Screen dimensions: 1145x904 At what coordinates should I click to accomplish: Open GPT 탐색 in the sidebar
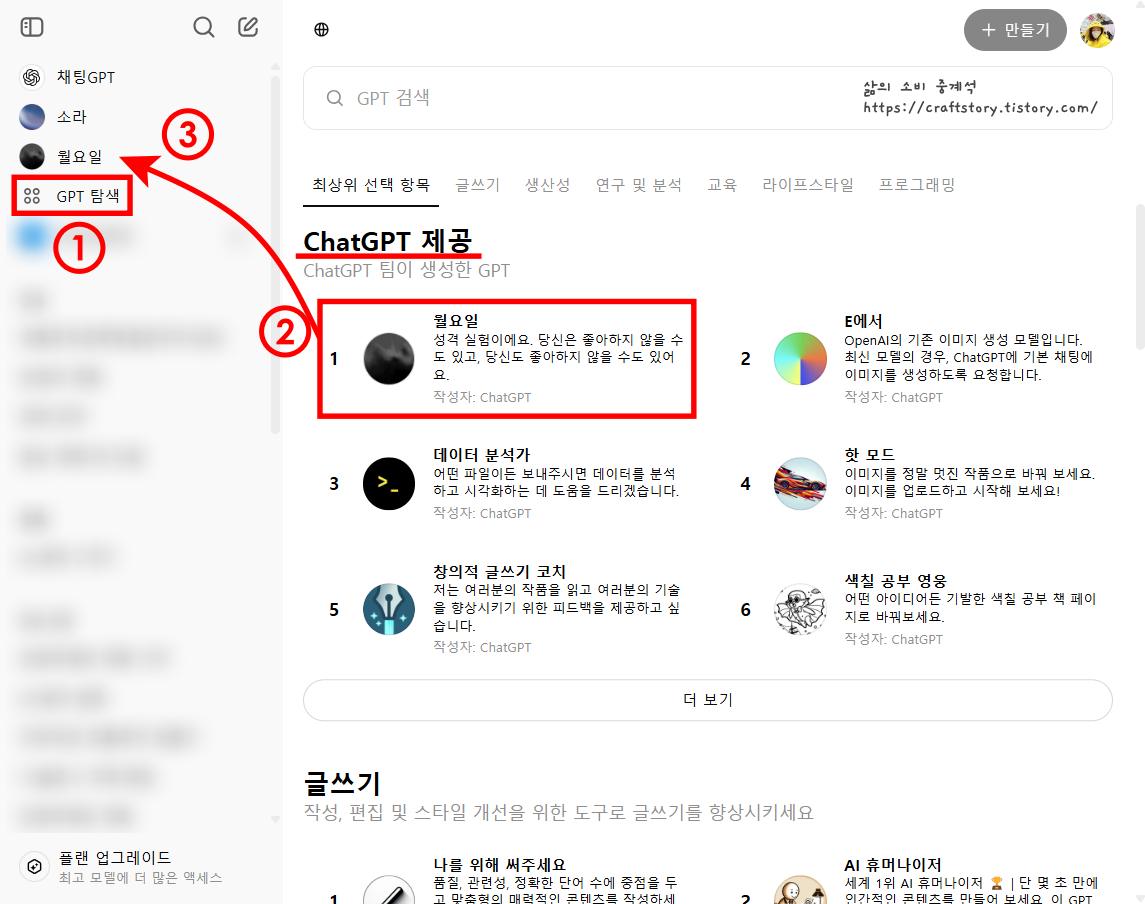(x=72, y=196)
